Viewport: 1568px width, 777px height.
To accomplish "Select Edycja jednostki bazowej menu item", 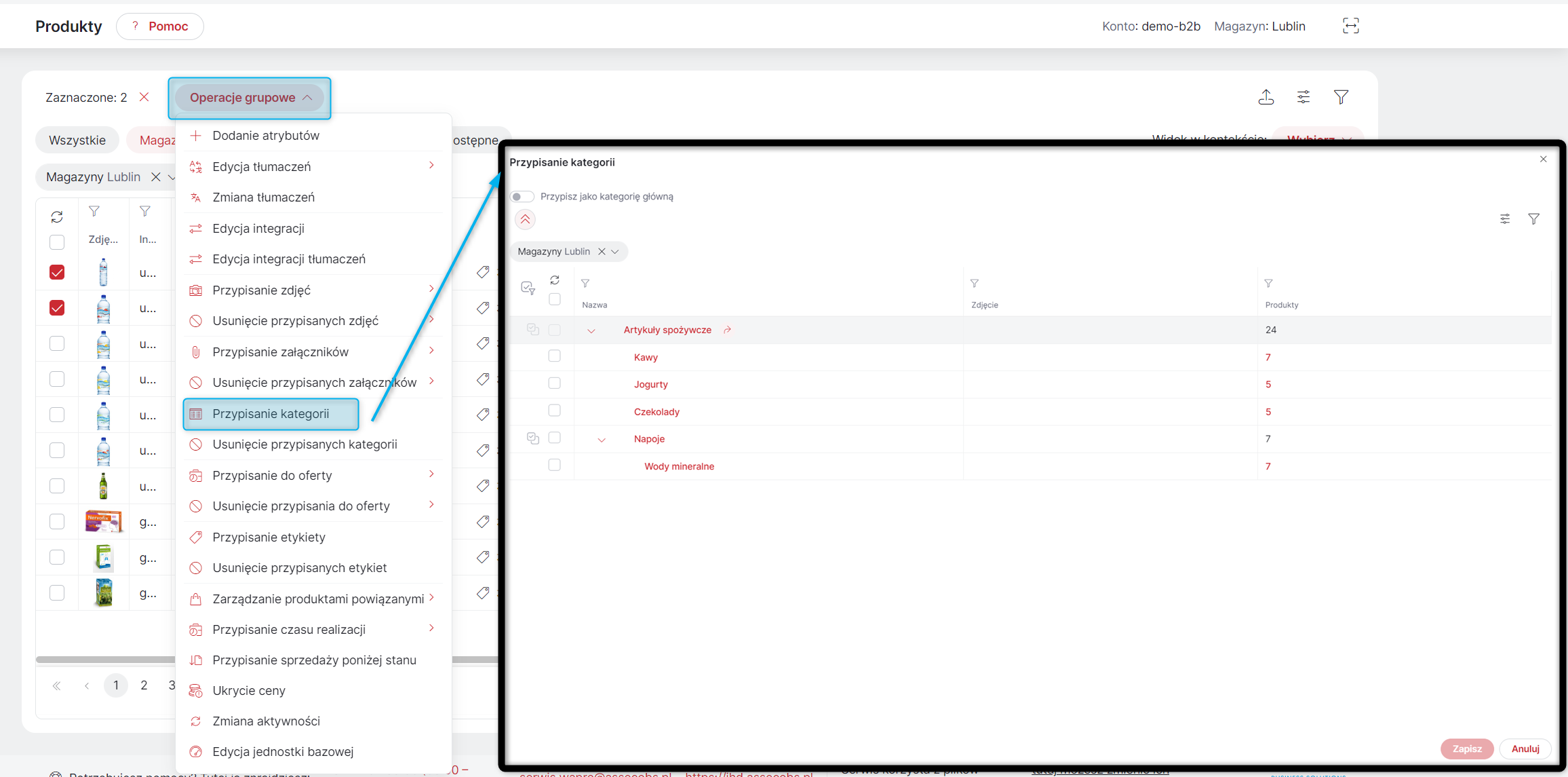I will click(x=313, y=752).
